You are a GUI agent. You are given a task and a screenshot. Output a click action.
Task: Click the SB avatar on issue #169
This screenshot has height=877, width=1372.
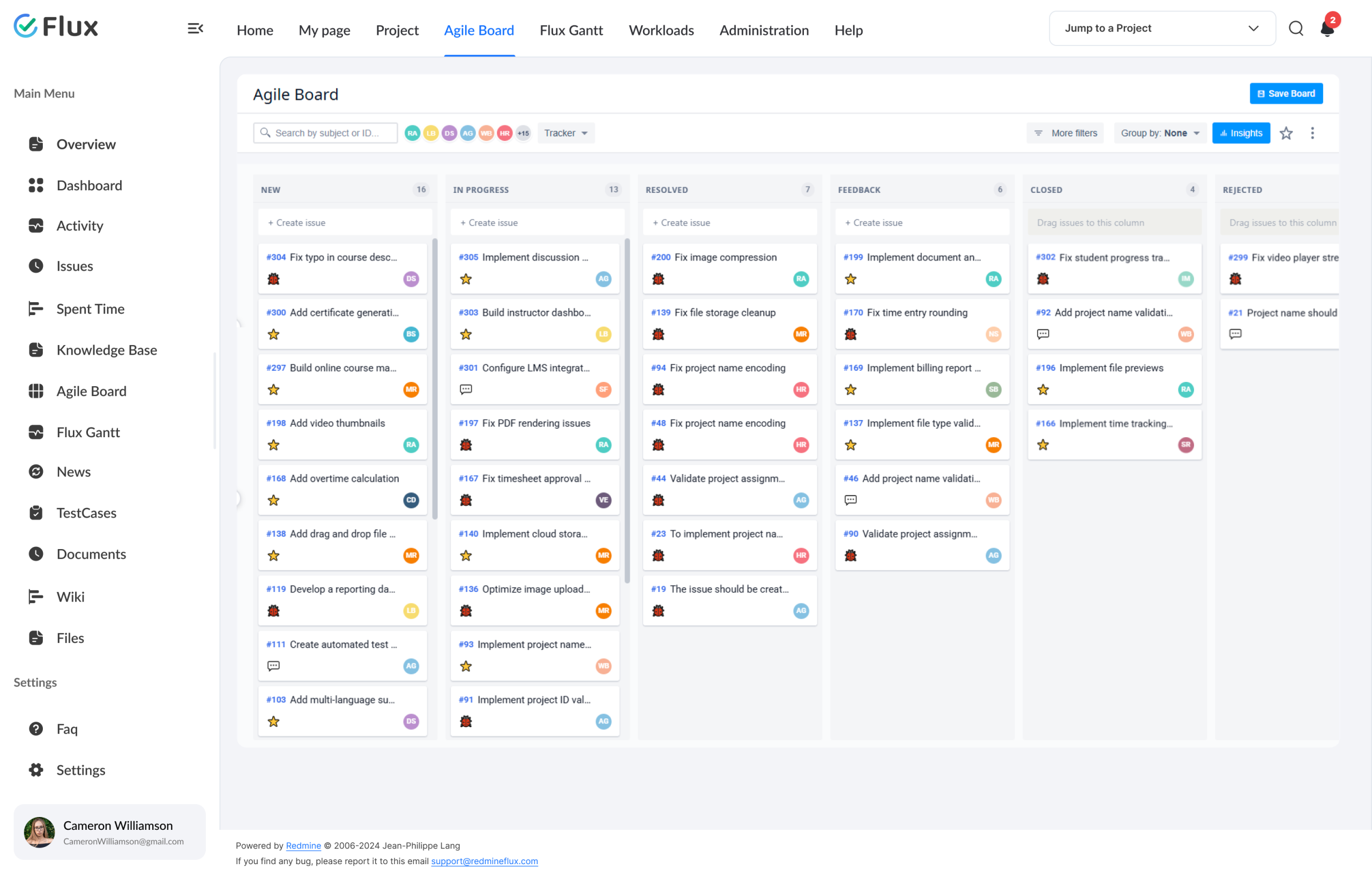pos(993,389)
